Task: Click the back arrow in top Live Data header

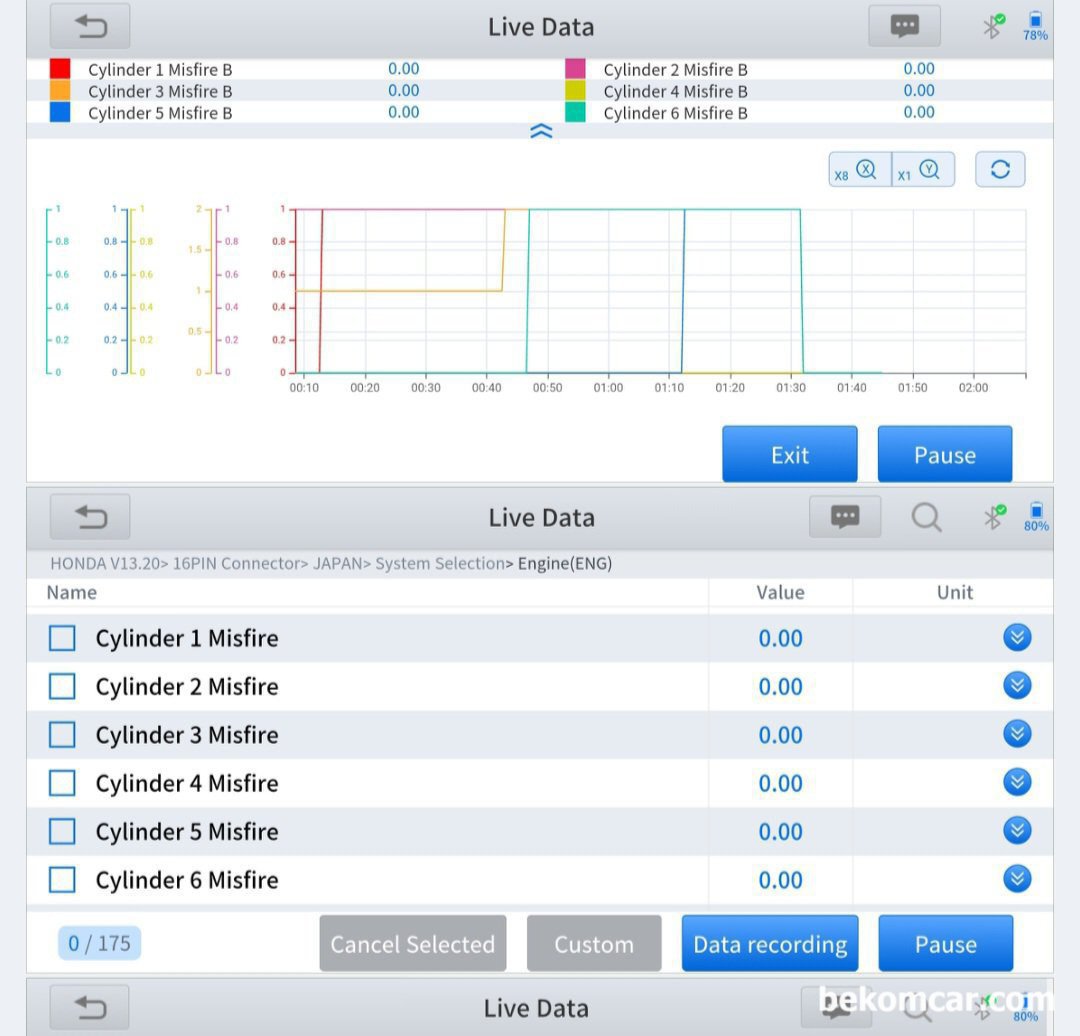Action: pyautogui.click(x=90, y=27)
